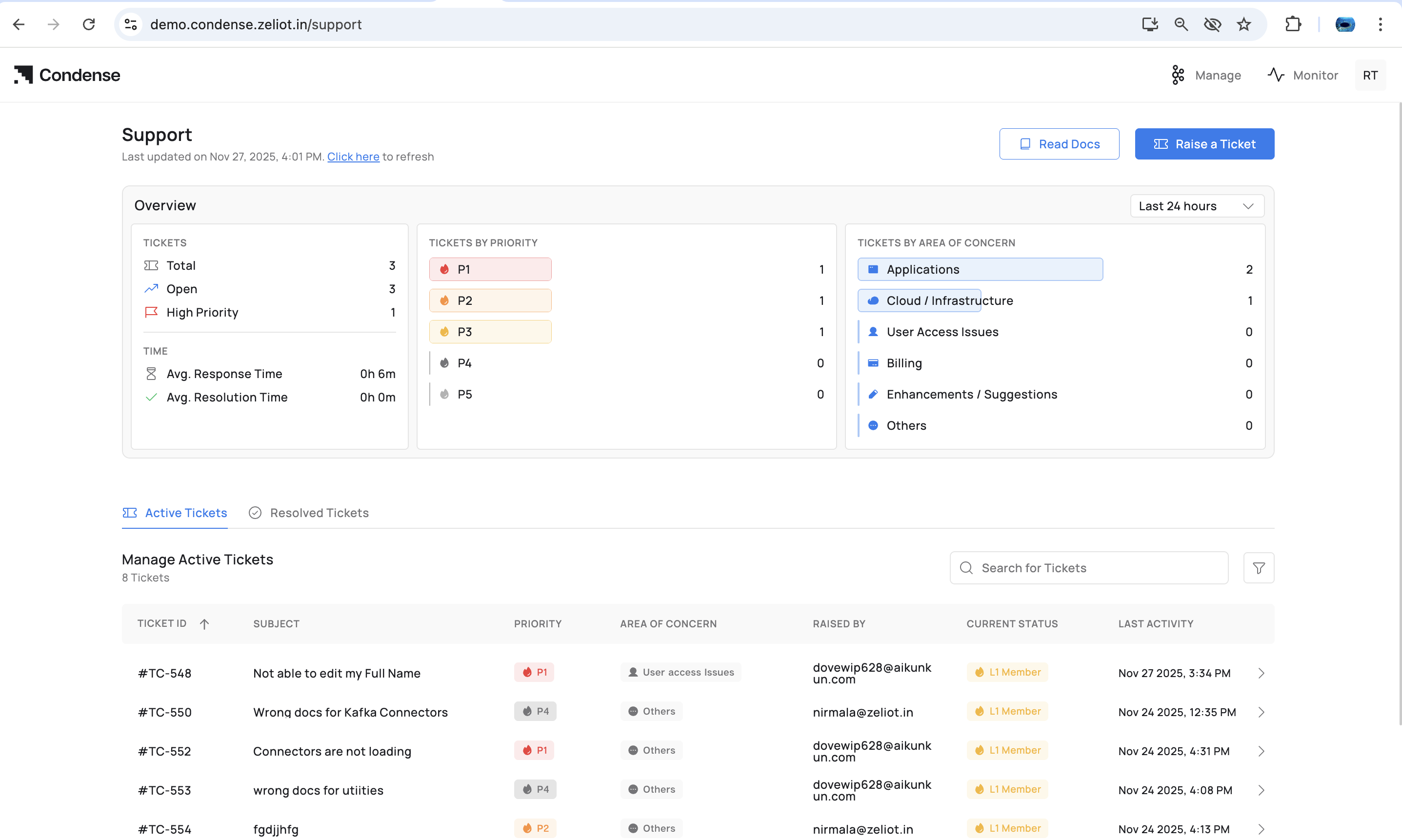1402x840 pixels.
Task: Click the Condense logo
Action: coord(67,75)
